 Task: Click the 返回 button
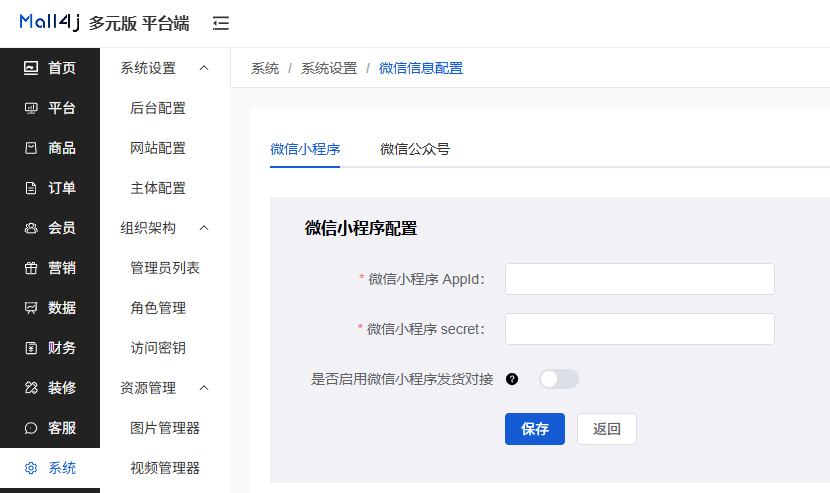(607, 429)
